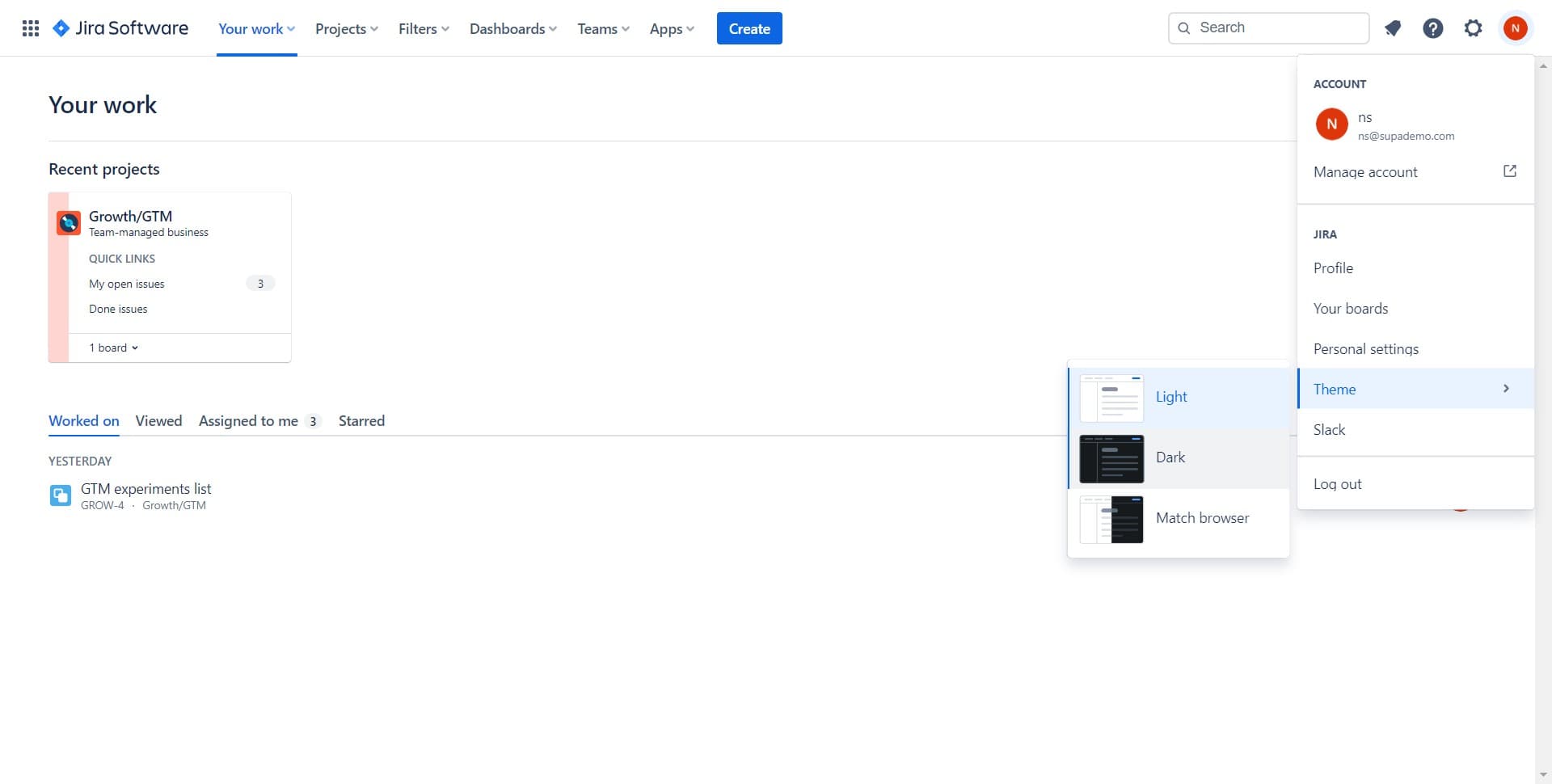
Task: Open the help question mark icon
Action: point(1432,28)
